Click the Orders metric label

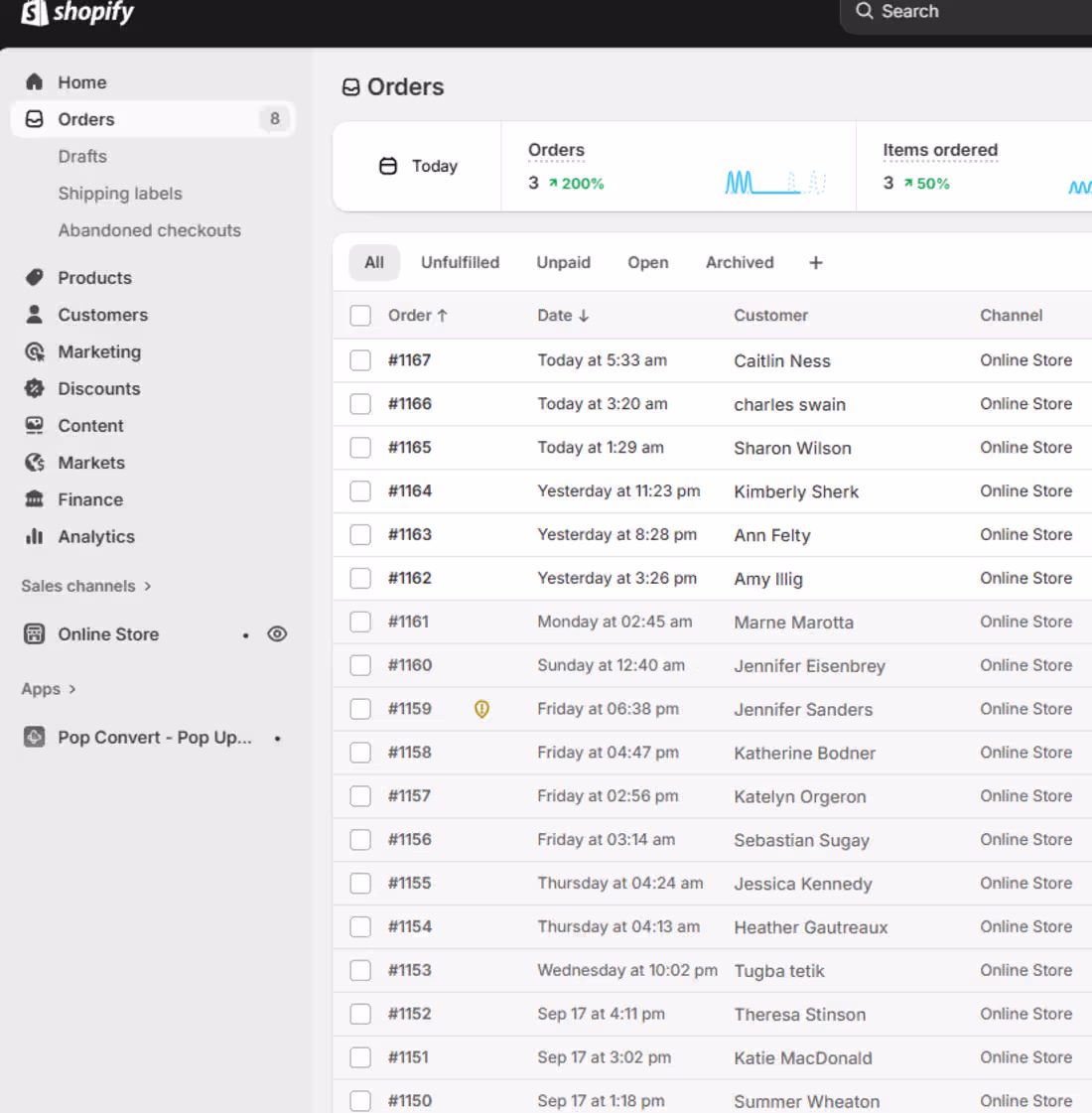click(556, 150)
